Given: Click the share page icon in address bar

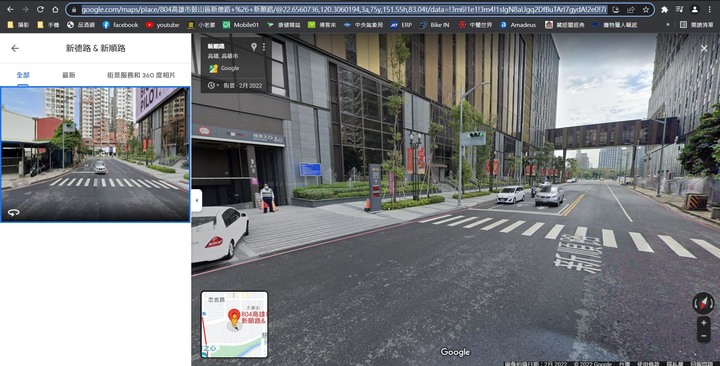Looking at the screenshot, I should (x=631, y=9).
